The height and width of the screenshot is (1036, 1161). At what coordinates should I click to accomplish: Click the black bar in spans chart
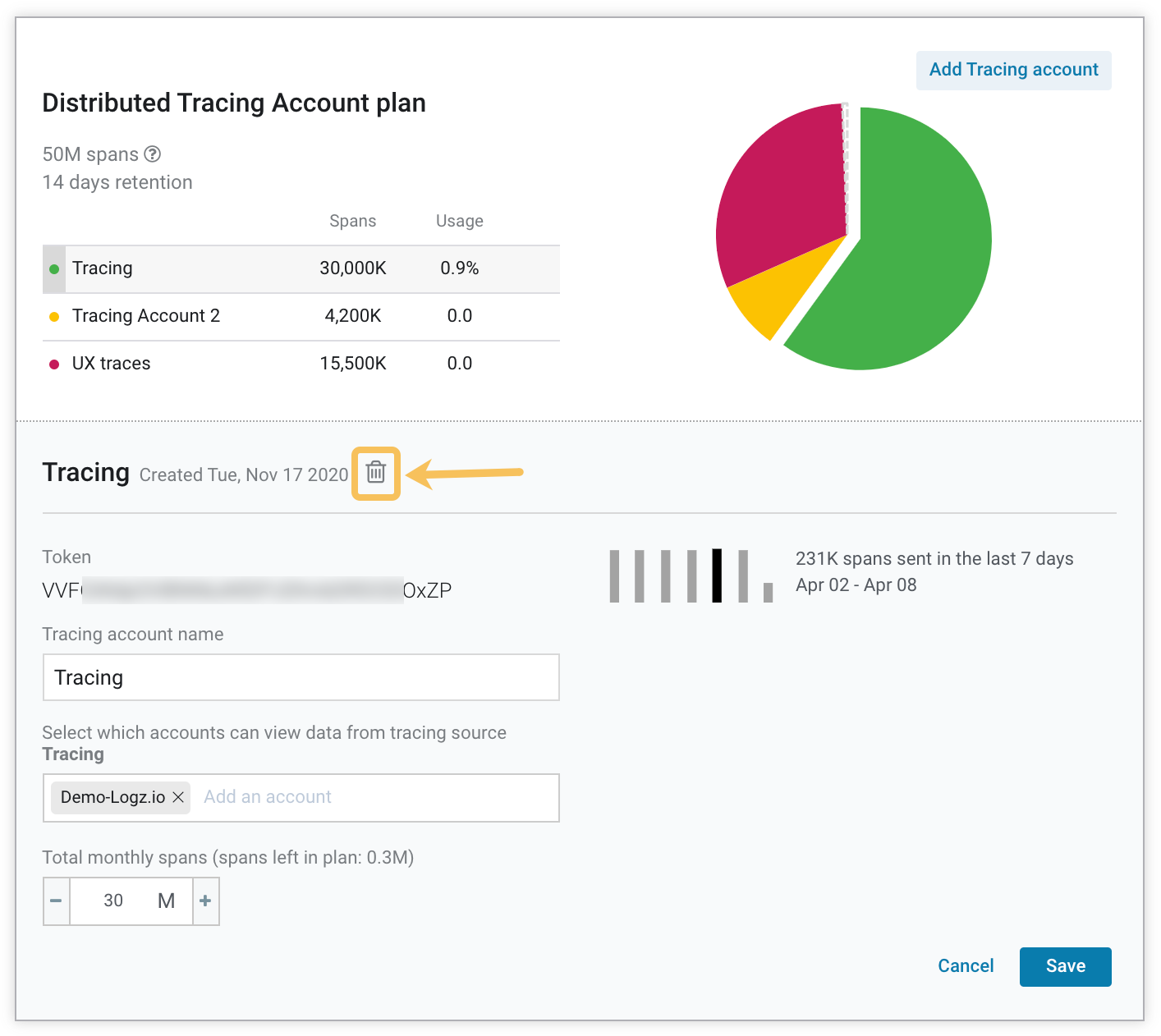pyautogui.click(x=717, y=575)
